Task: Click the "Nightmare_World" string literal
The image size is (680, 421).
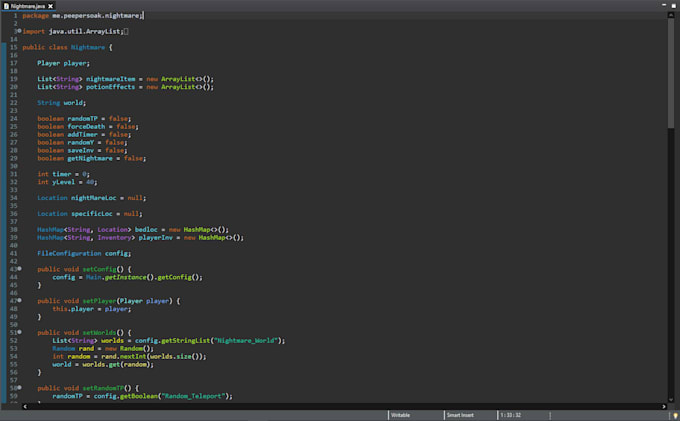Action: 245,340
